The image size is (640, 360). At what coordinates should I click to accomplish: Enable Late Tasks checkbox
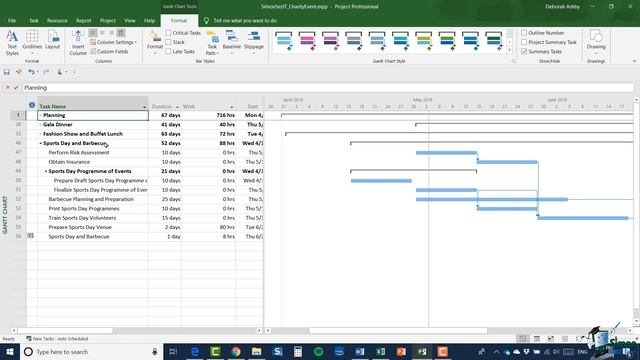click(x=168, y=51)
